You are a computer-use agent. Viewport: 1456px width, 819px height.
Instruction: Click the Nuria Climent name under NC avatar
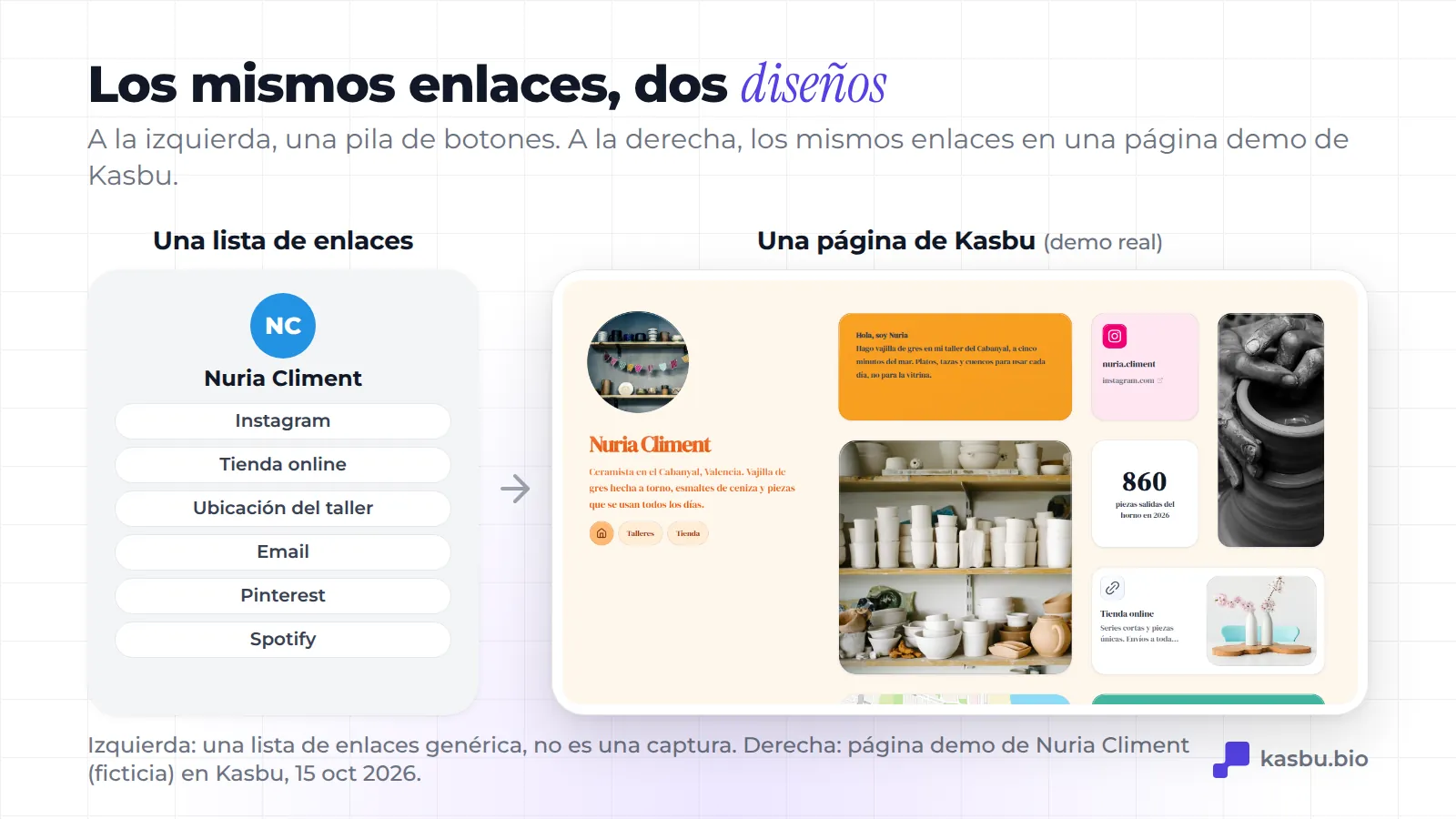point(283,378)
